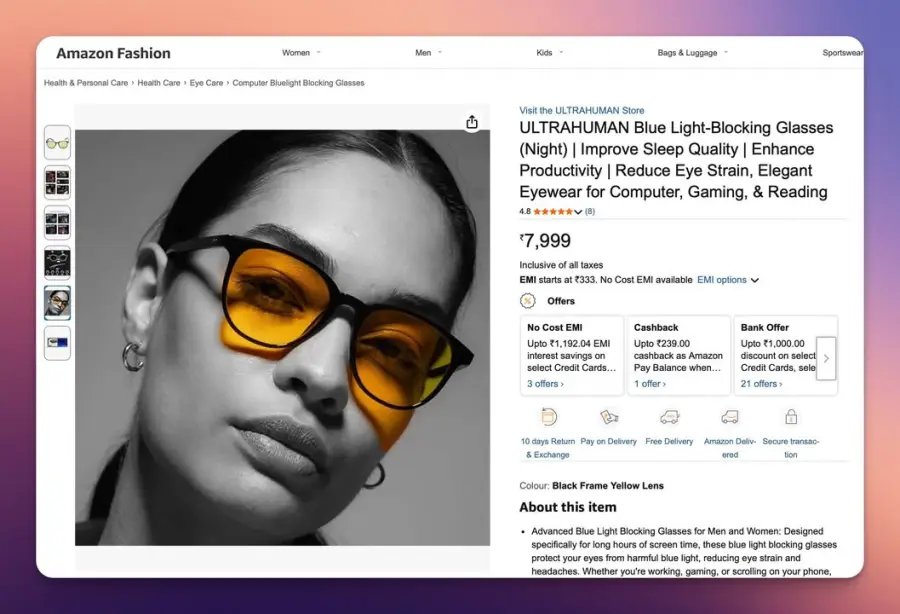Click the 10 days Return & Exchange icon

[x=549, y=417]
